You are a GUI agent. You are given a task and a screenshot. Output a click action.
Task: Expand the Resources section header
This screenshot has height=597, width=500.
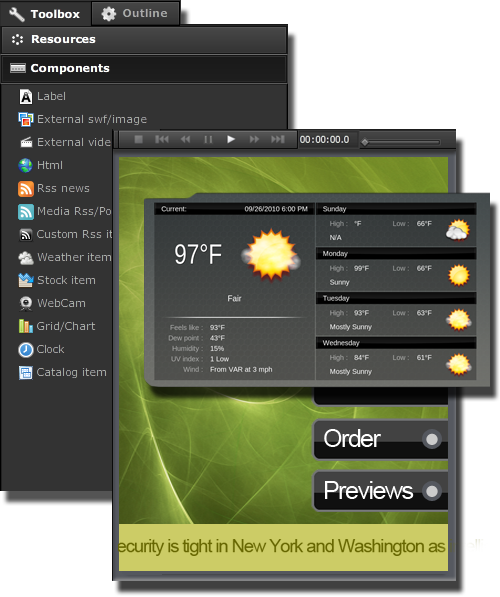[x=144, y=39]
